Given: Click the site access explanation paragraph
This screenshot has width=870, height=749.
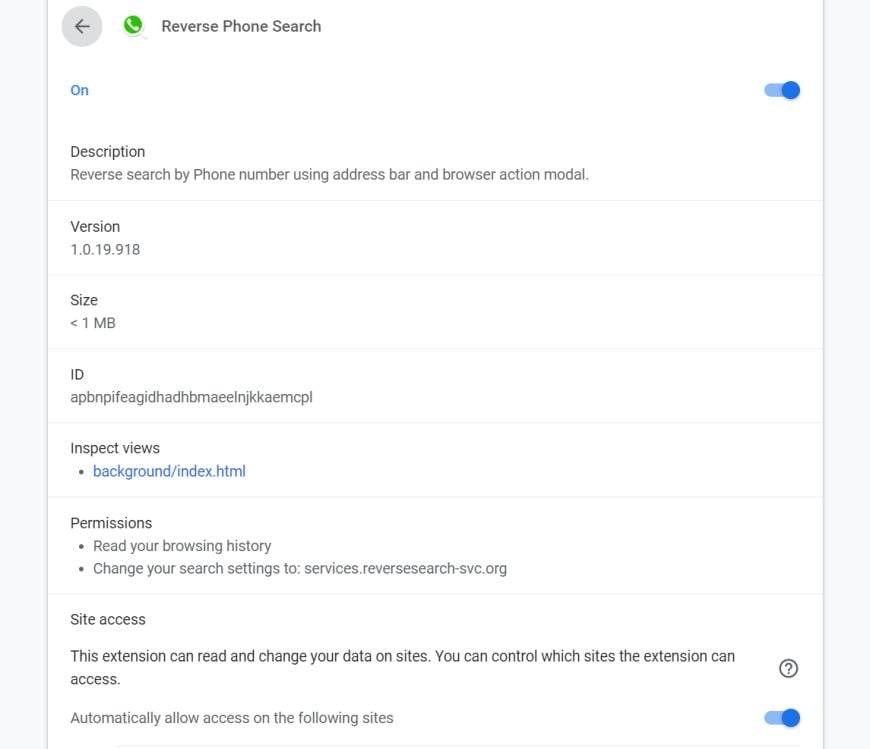Looking at the screenshot, I should (402, 667).
